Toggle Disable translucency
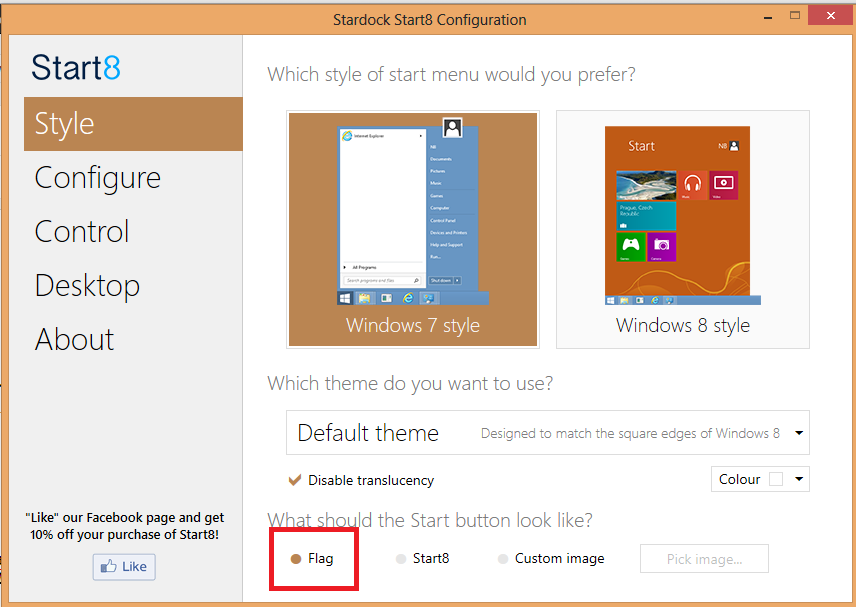 pos(361,480)
